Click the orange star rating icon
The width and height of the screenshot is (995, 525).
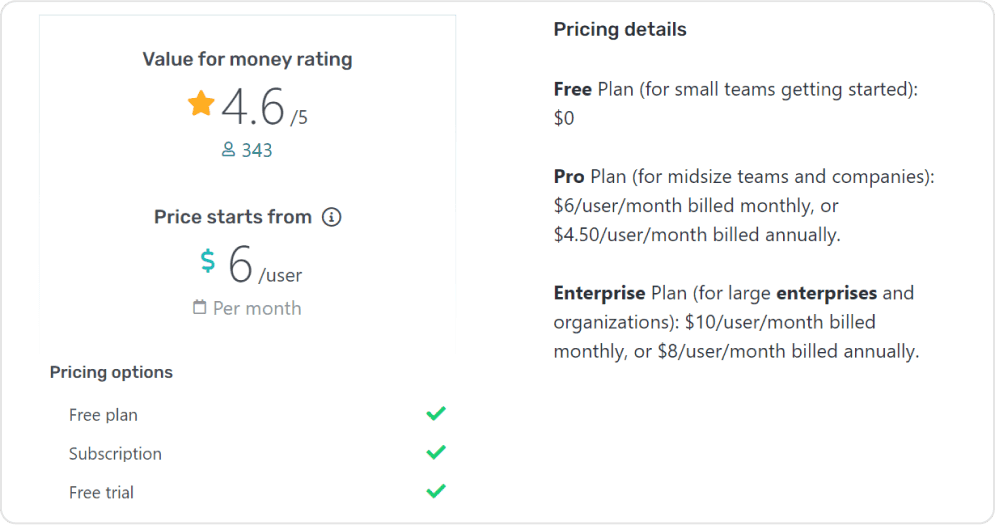(201, 103)
